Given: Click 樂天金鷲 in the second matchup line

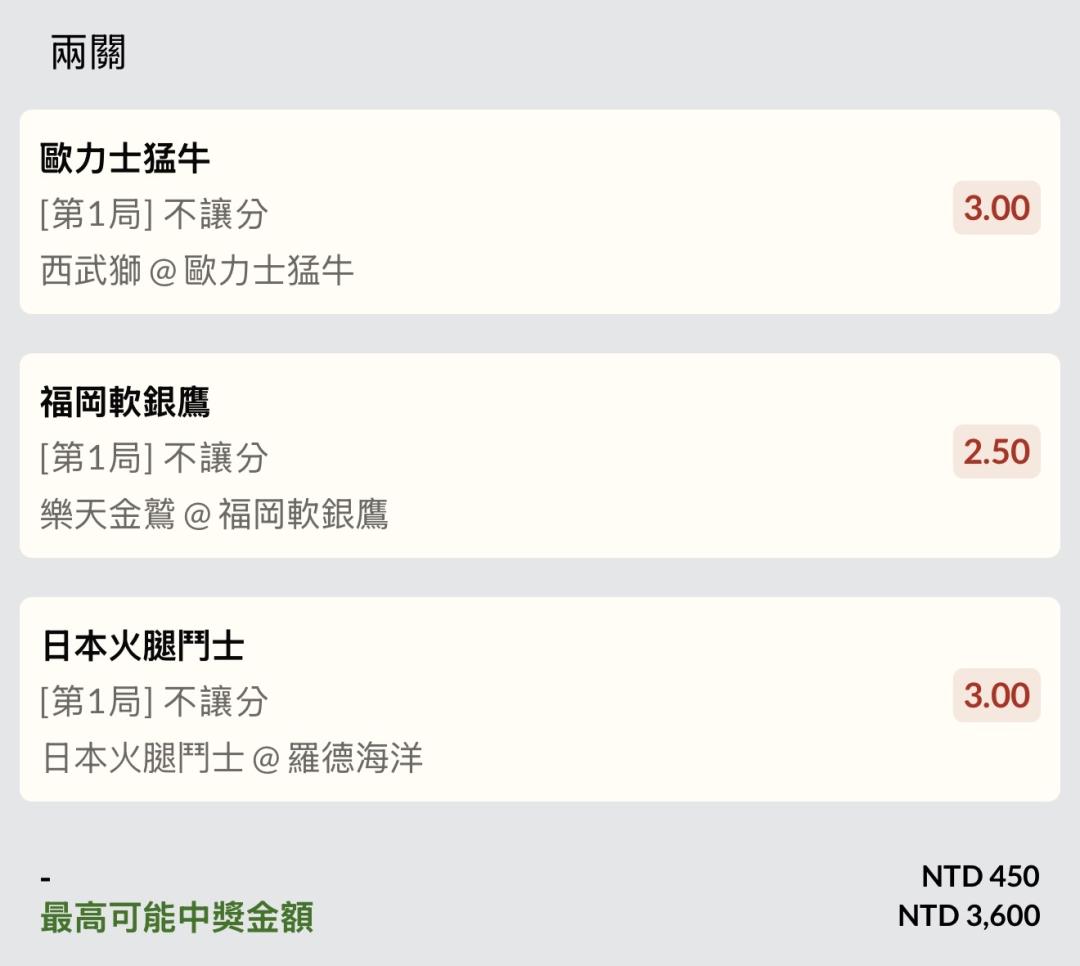Looking at the screenshot, I should click(x=108, y=514).
